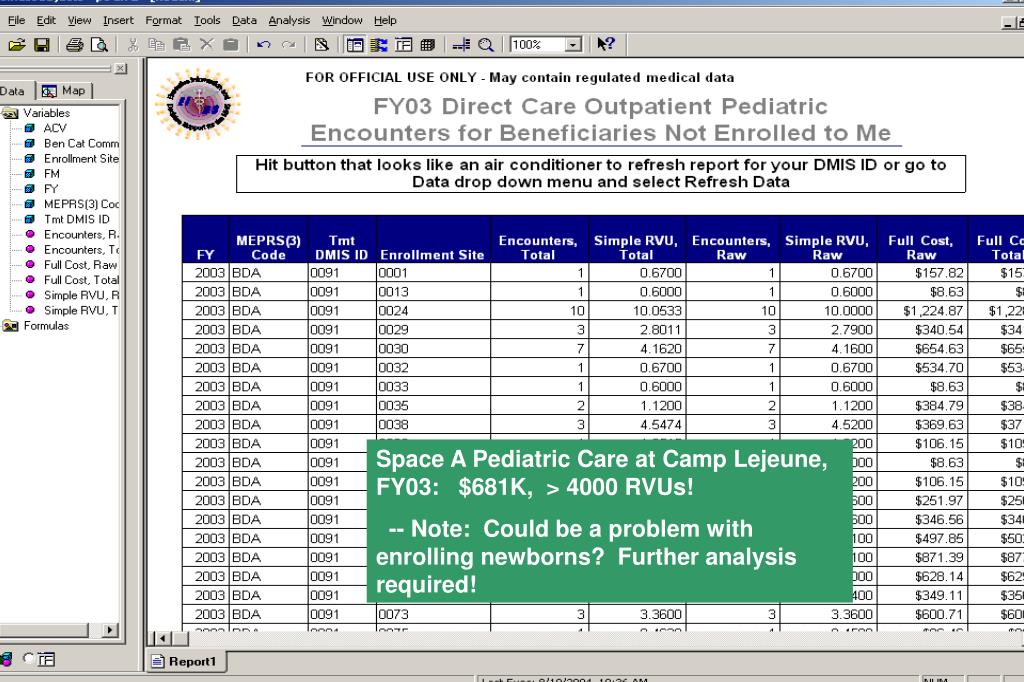The image size is (1024, 682).
Task: Switch to the Data tab
Action: pyautogui.click(x=14, y=91)
